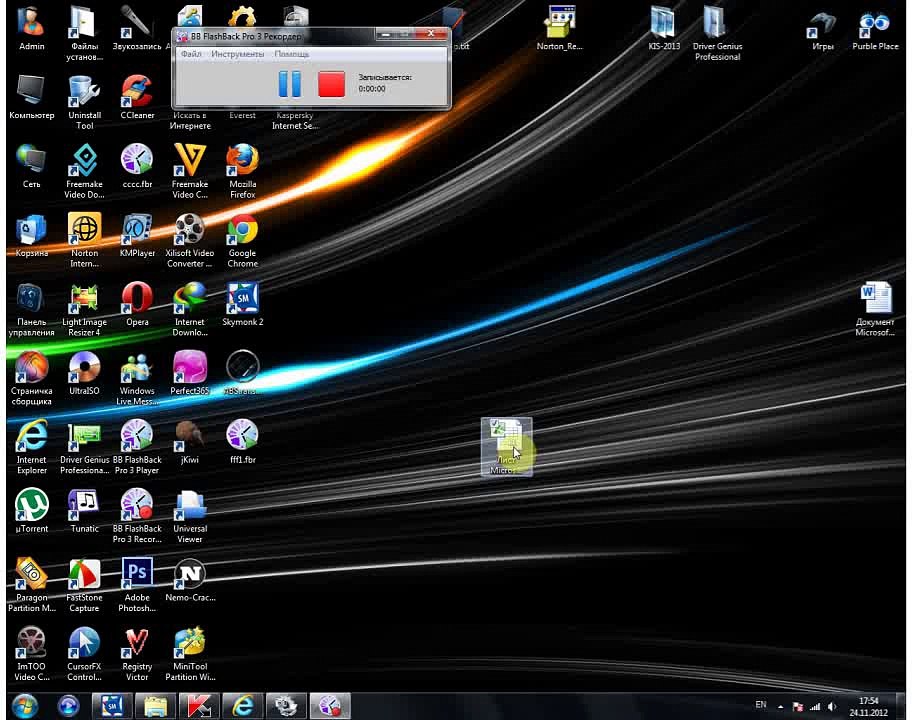Select the MiniTool Partition Wizard icon

pos(190,654)
